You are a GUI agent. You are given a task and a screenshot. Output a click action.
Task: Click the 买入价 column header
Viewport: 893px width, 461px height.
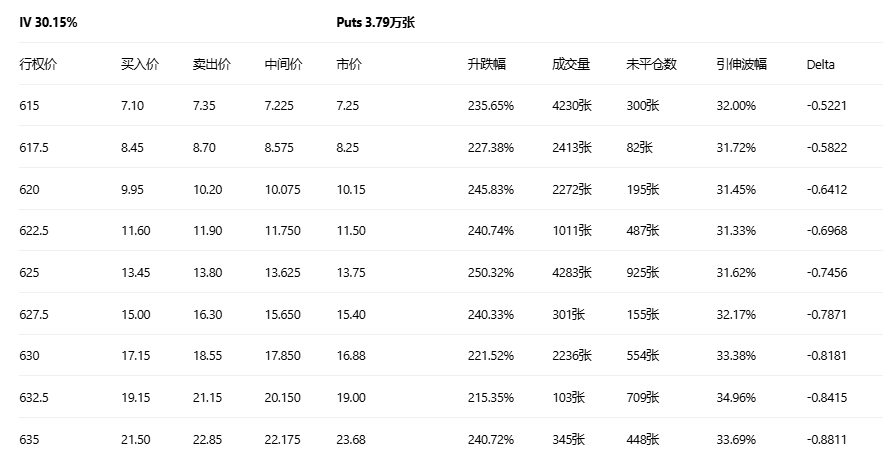click(x=139, y=65)
